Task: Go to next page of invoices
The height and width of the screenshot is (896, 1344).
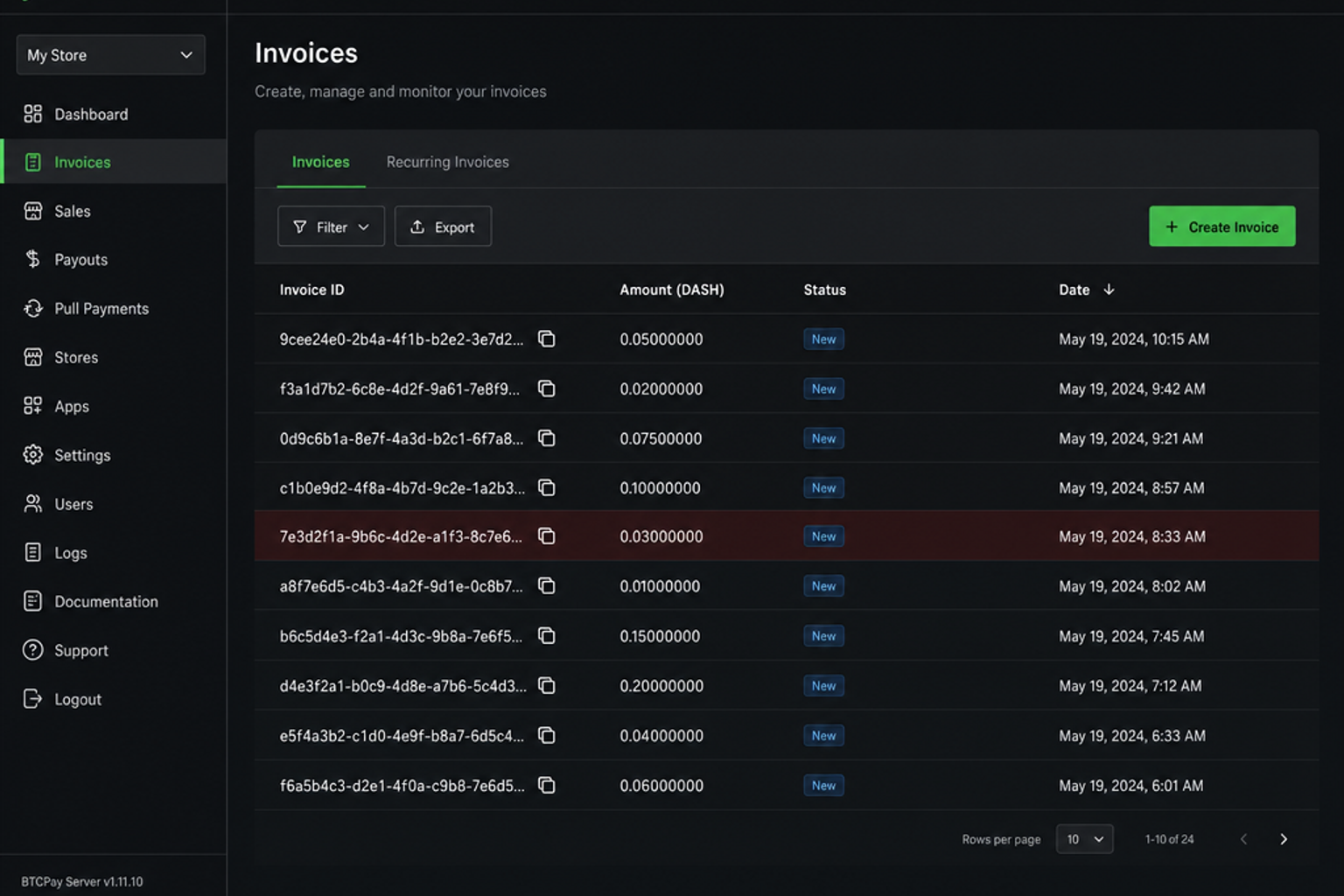Action: pos(1284,839)
